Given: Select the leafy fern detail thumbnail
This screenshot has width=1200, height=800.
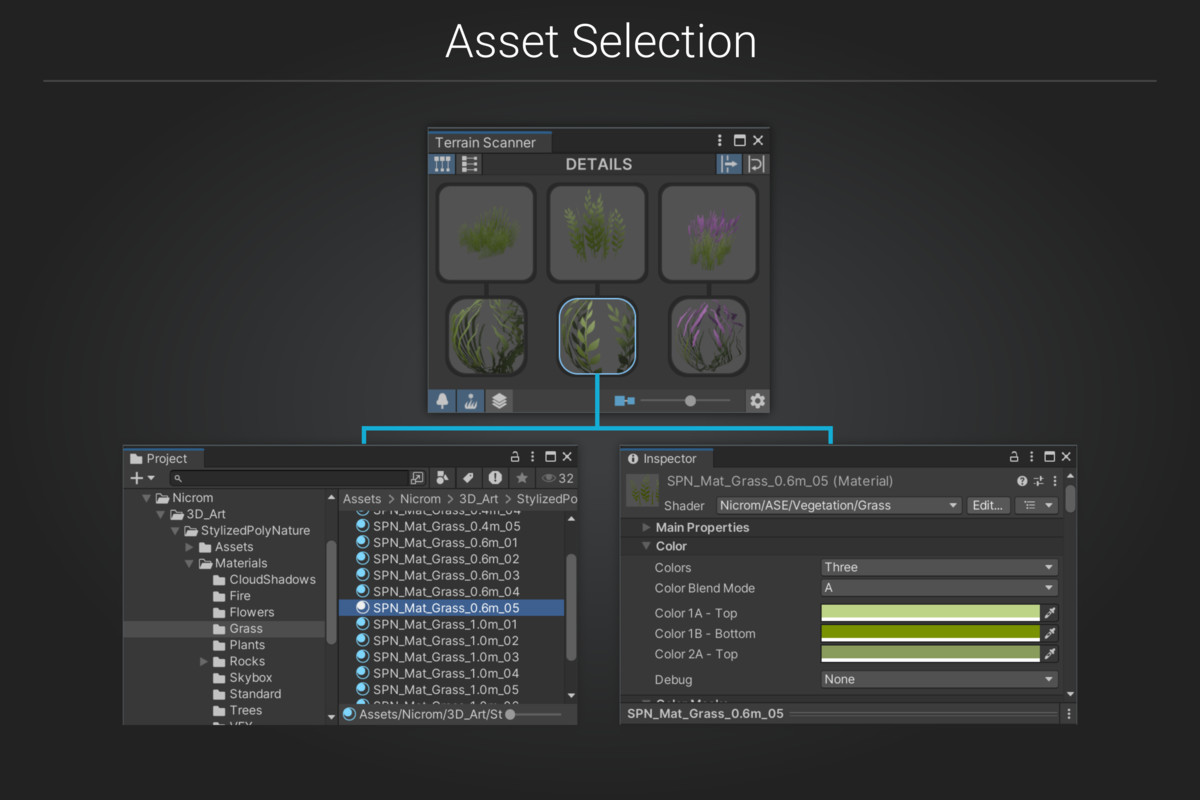Looking at the screenshot, I should tap(597, 232).
